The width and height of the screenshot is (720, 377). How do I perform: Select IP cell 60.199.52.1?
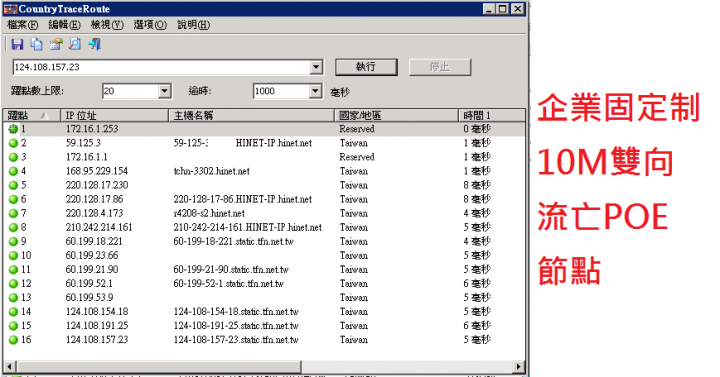(89, 284)
